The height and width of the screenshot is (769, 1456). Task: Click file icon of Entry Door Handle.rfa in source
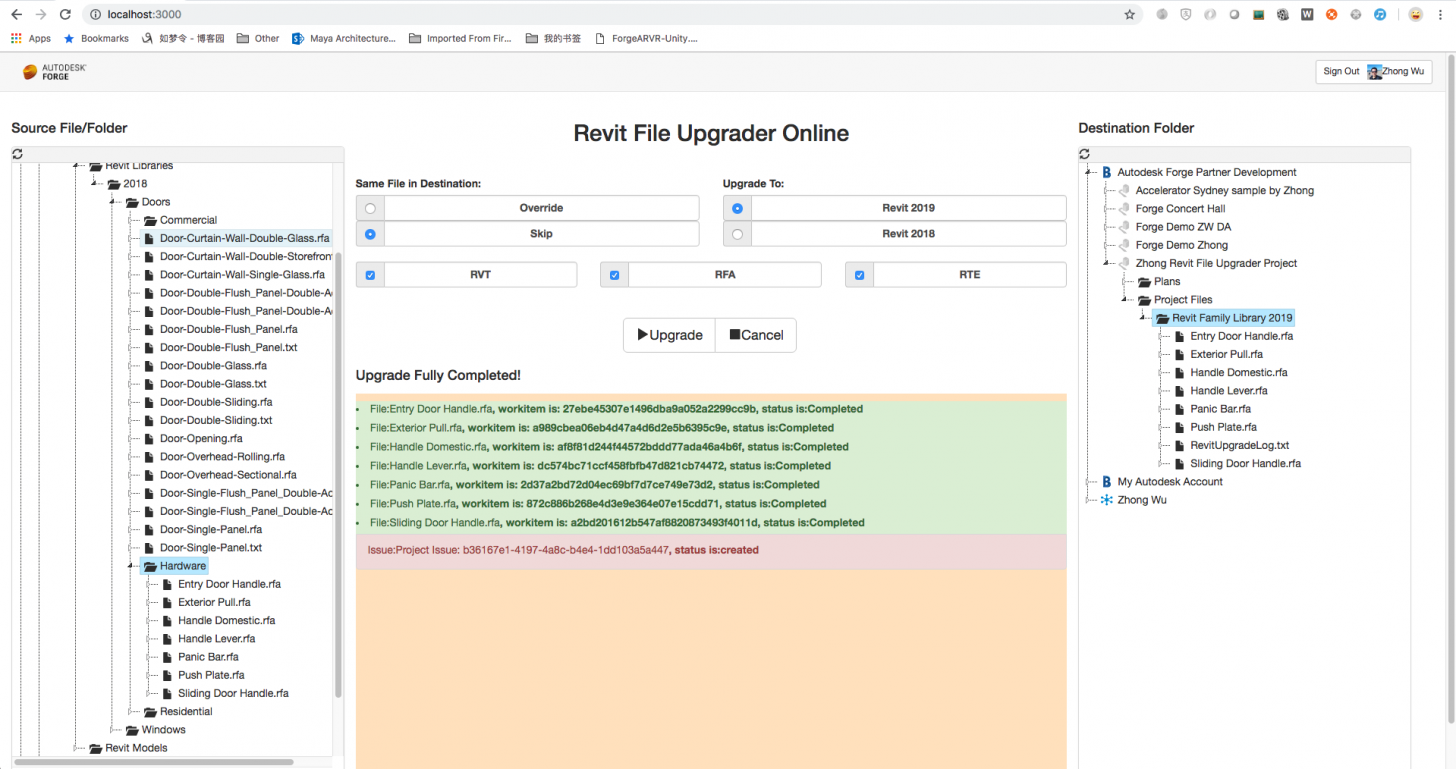168,584
